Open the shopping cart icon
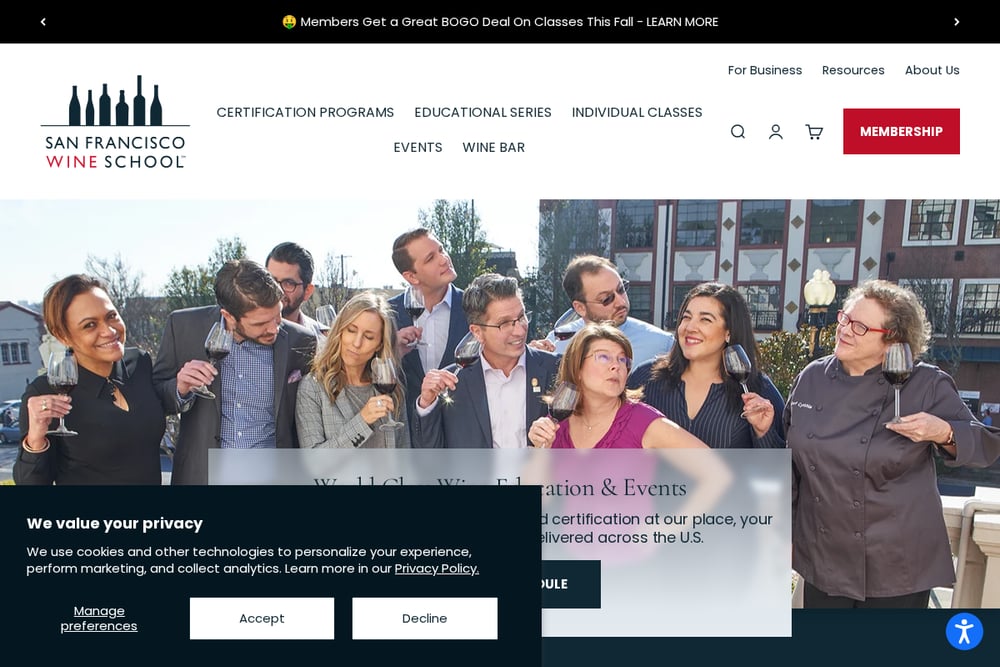 click(x=814, y=131)
